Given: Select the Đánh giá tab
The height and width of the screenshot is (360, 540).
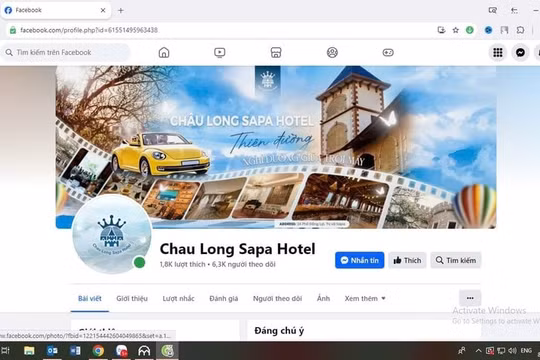Looking at the screenshot, I should click(x=224, y=298).
